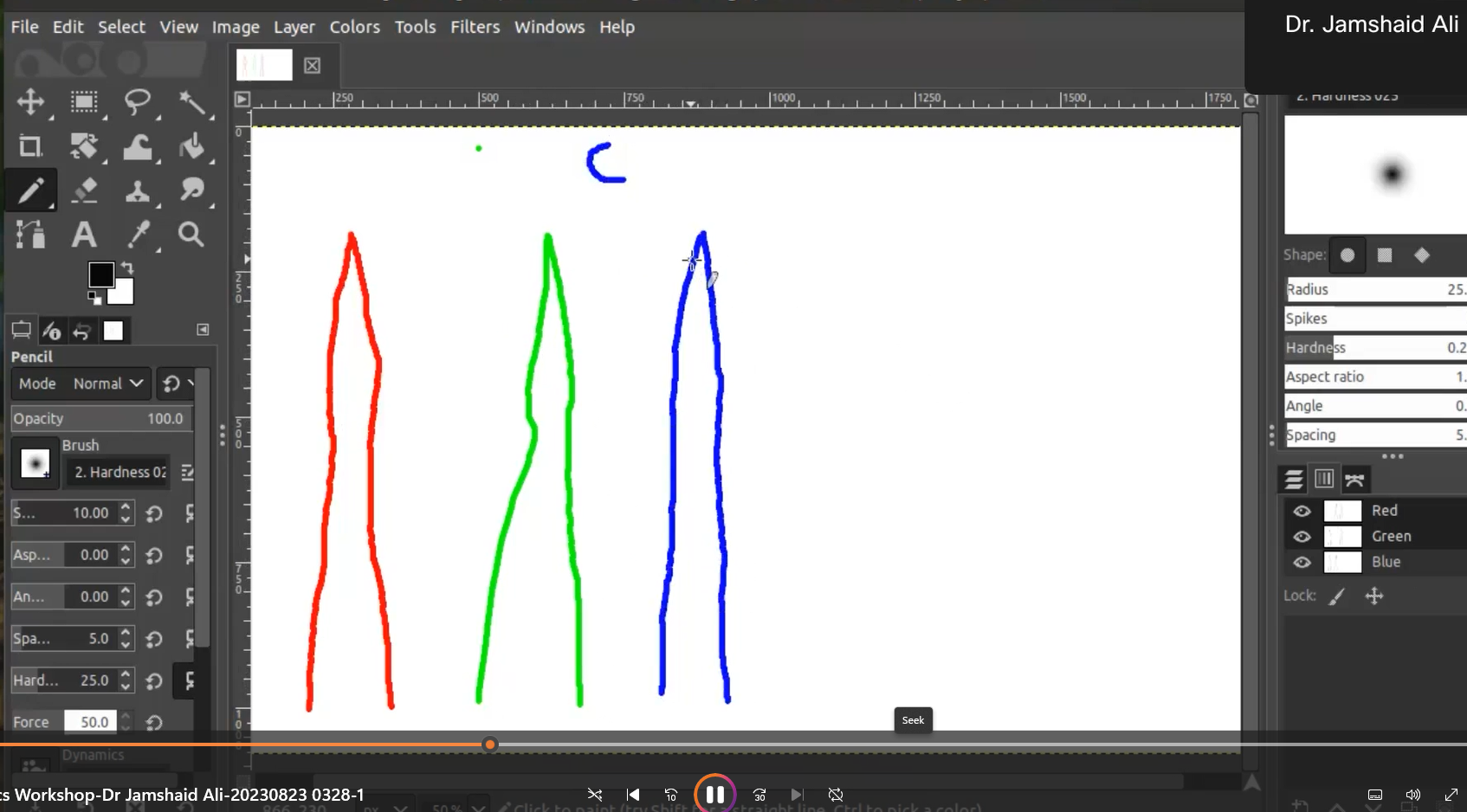Image resolution: width=1467 pixels, height=812 pixels.
Task: Edit the current brush icon
Action: pyautogui.click(x=187, y=472)
